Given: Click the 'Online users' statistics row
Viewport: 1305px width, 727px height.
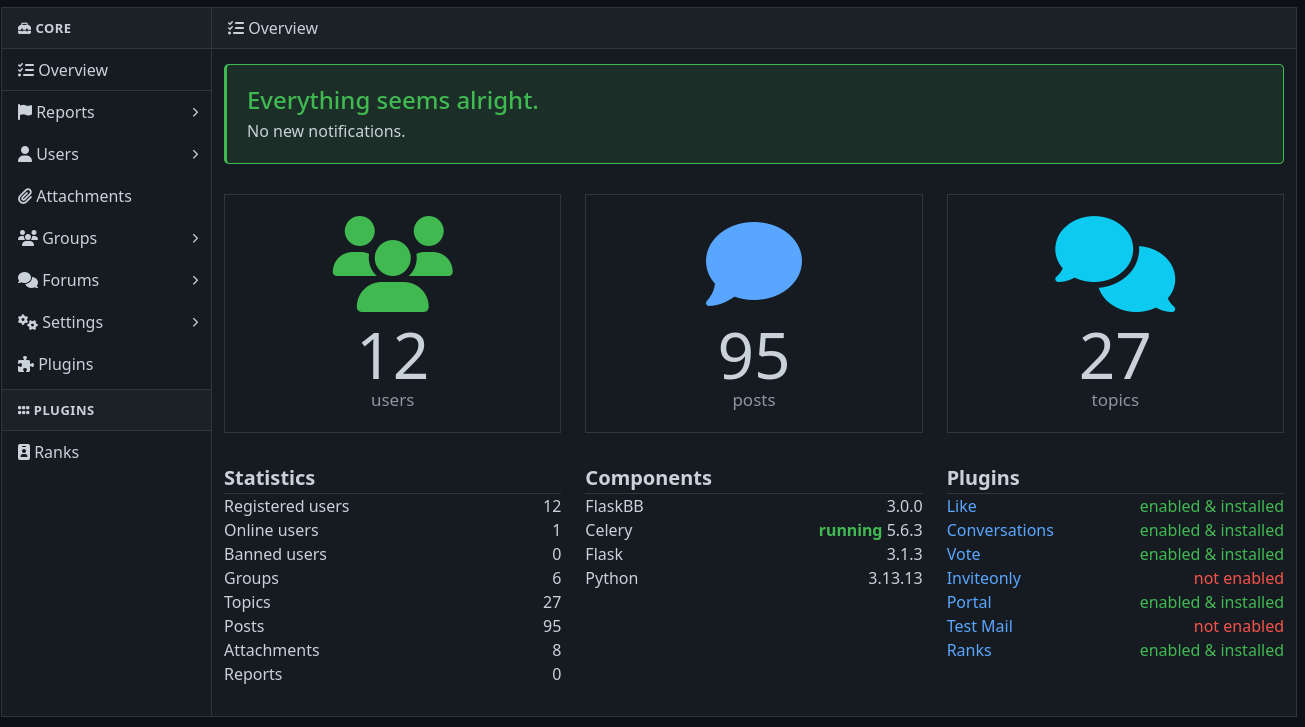Looking at the screenshot, I should (392, 530).
